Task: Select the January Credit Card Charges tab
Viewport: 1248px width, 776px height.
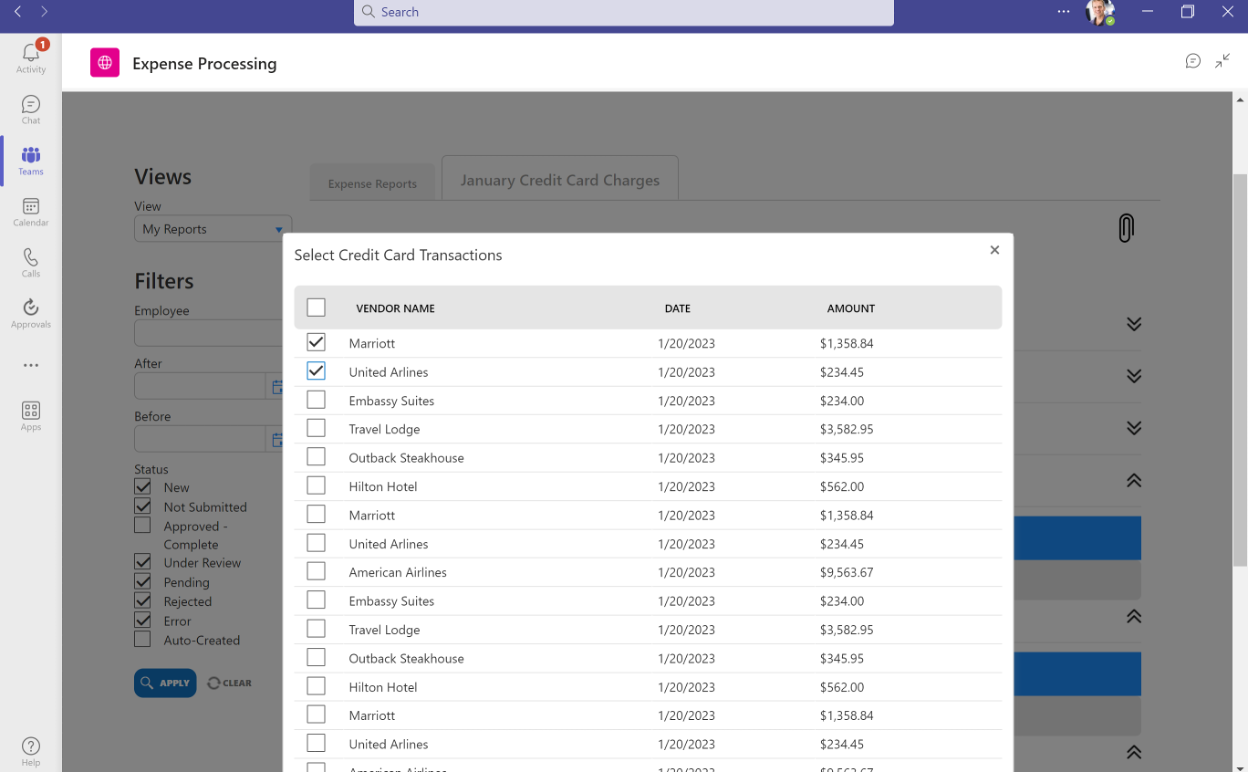Action: coord(560,180)
